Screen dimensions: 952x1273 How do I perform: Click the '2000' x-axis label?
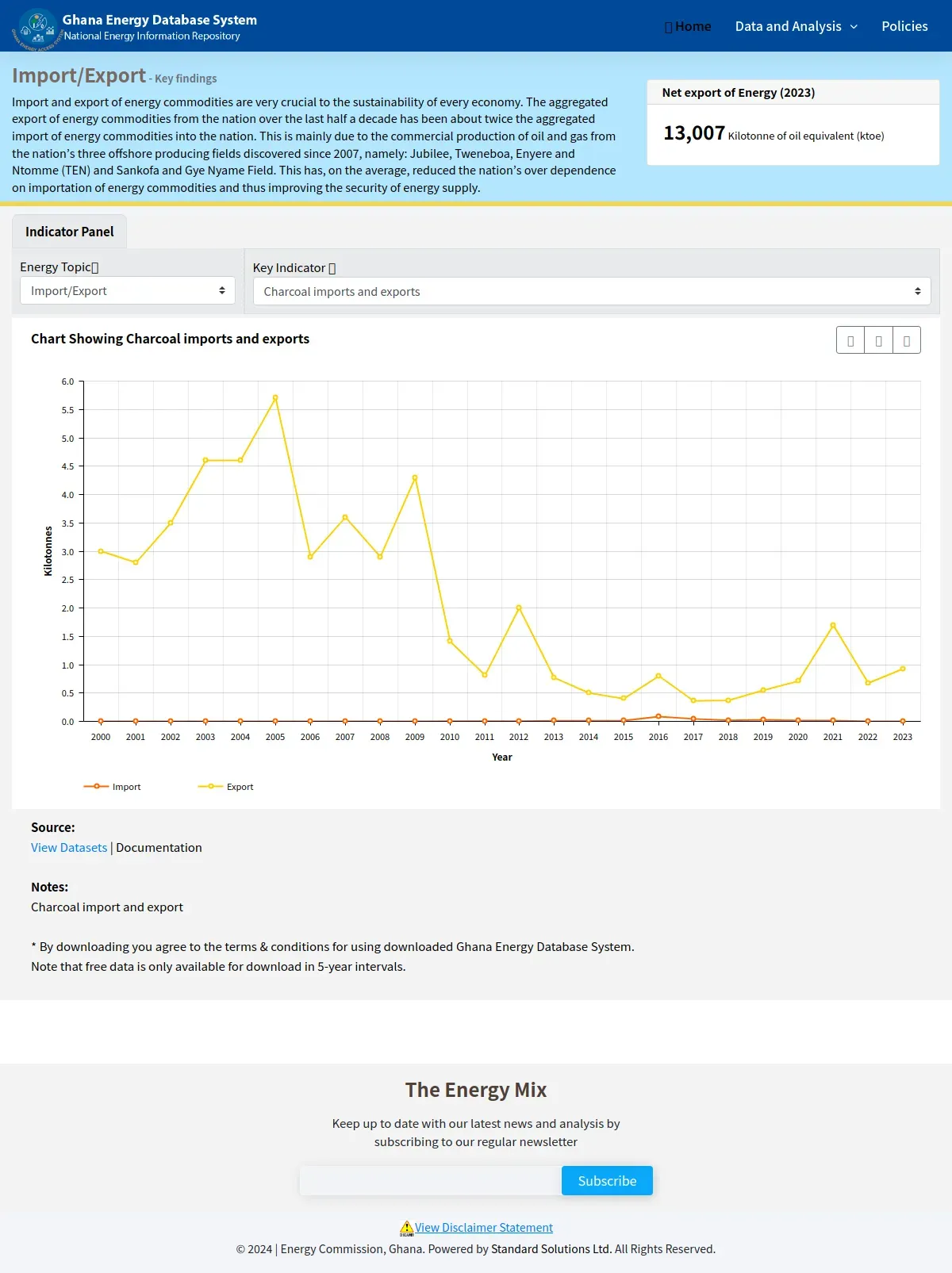pos(101,737)
